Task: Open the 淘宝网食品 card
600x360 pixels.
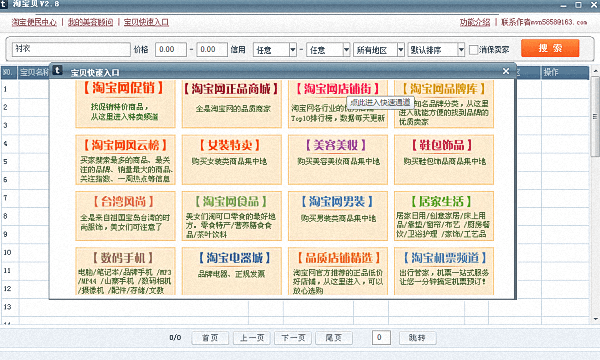Action: pos(232,216)
